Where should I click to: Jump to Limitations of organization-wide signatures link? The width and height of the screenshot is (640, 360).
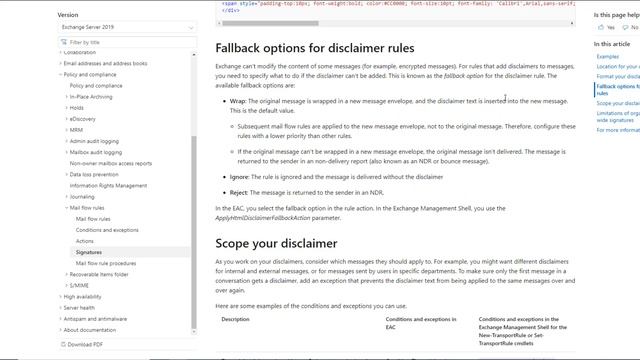point(618,117)
